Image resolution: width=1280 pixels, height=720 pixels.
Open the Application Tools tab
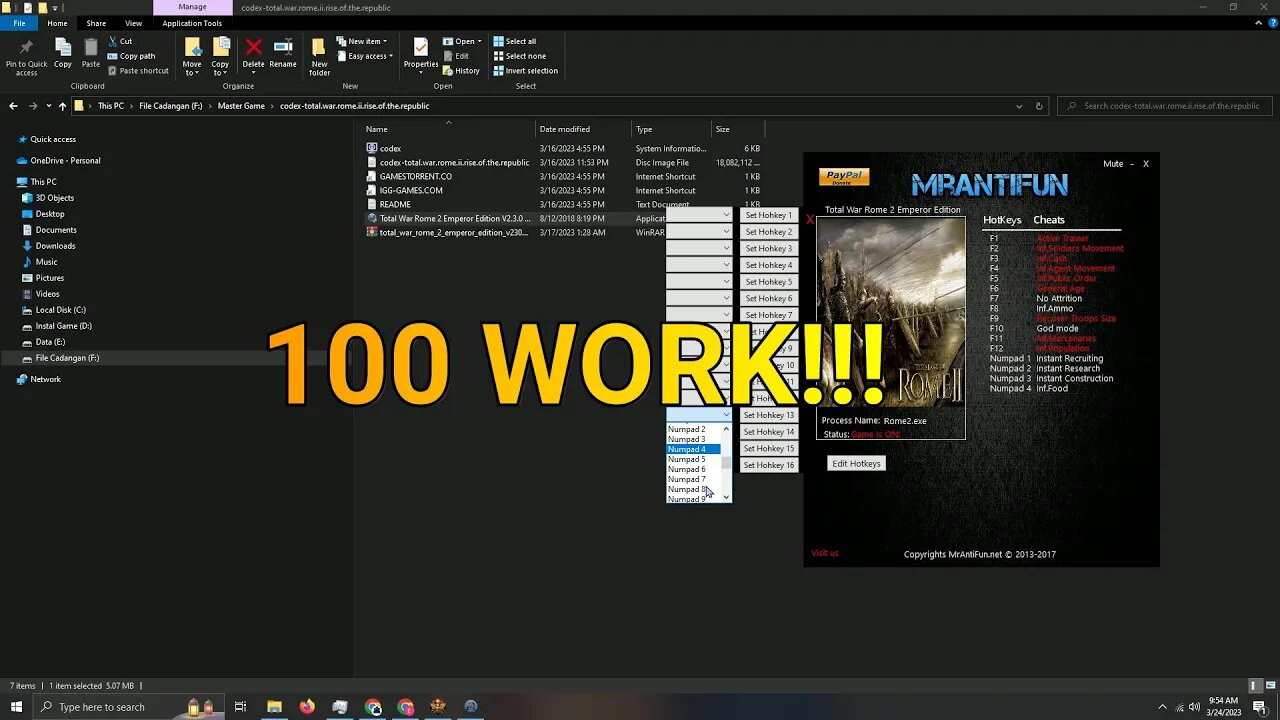pos(192,23)
